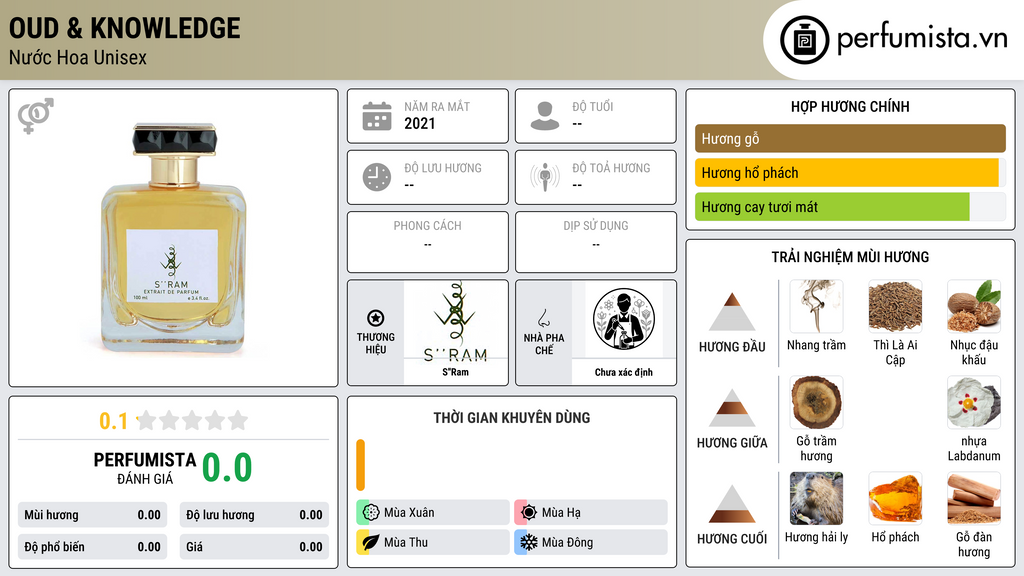Open the Nhang trầm note image
This screenshot has height=576, width=1024.
click(x=816, y=306)
